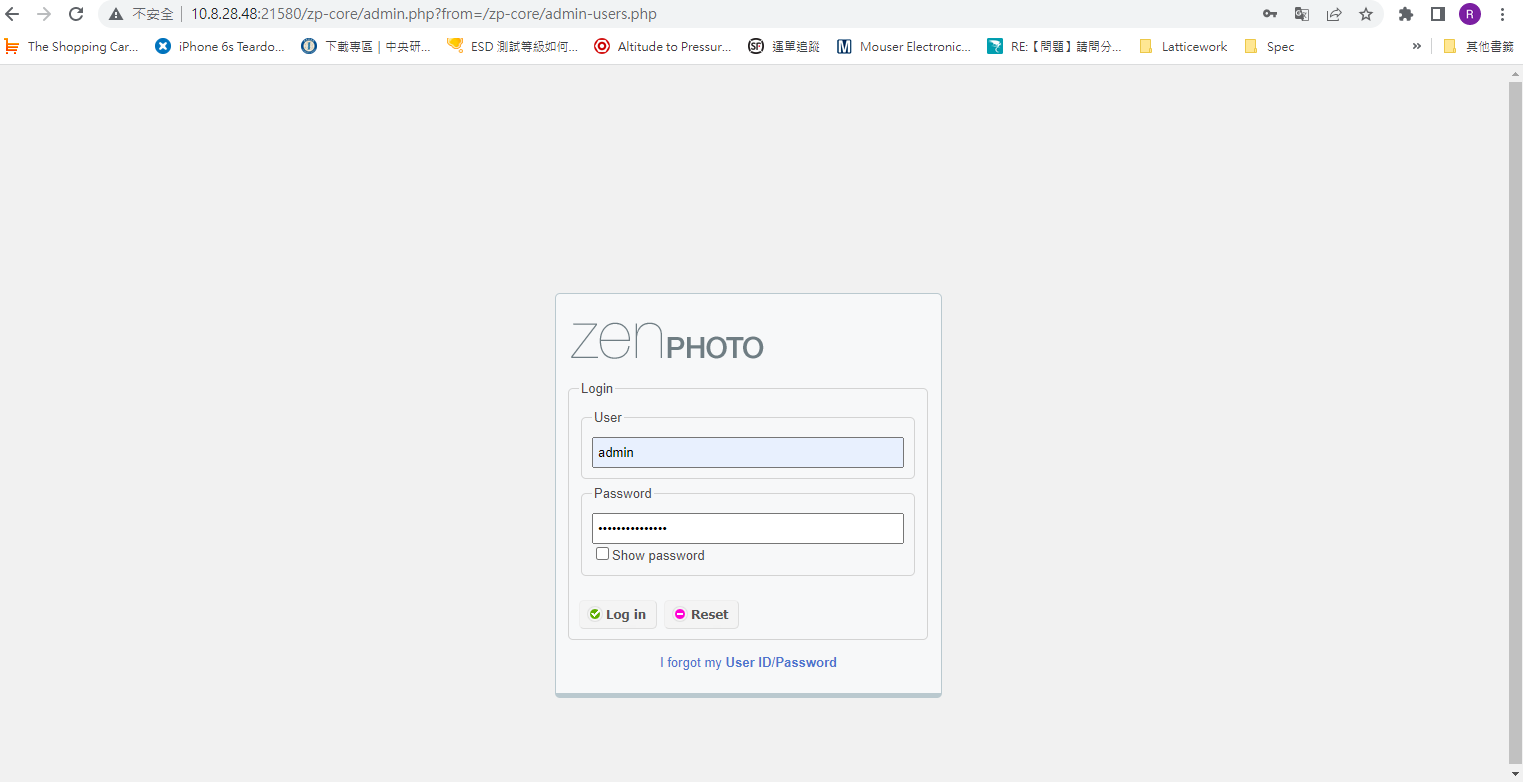
Task: Open 其他書籤 bookmarks folder
Action: click(1478, 46)
